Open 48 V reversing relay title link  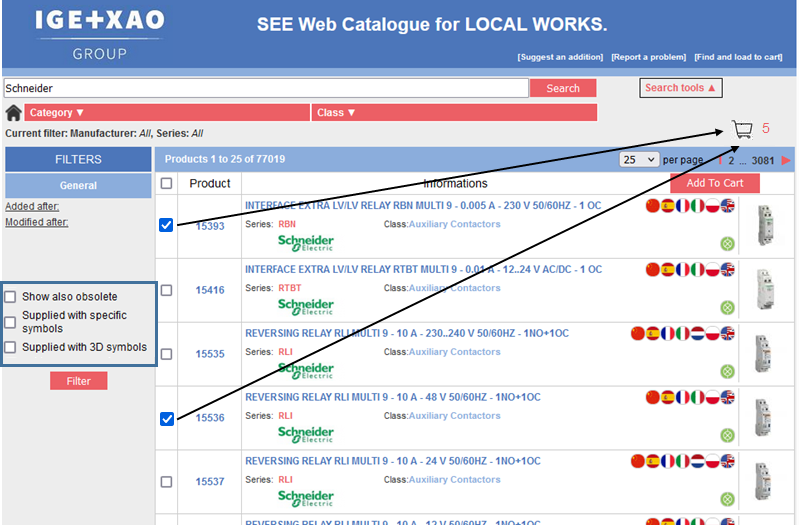[x=393, y=397]
